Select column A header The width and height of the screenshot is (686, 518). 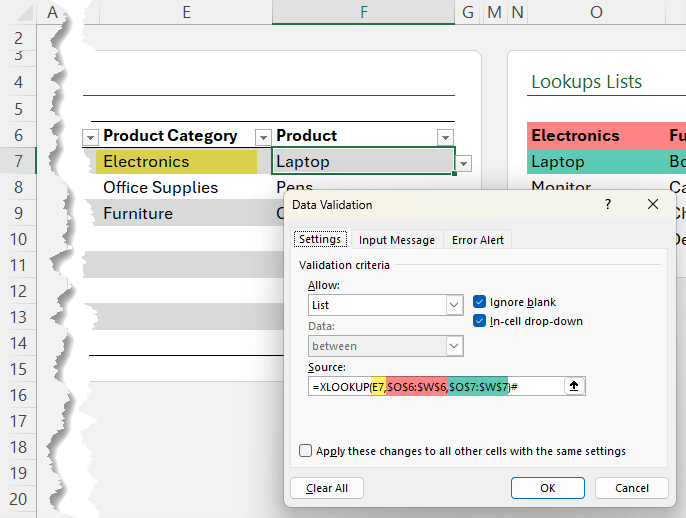coord(52,12)
